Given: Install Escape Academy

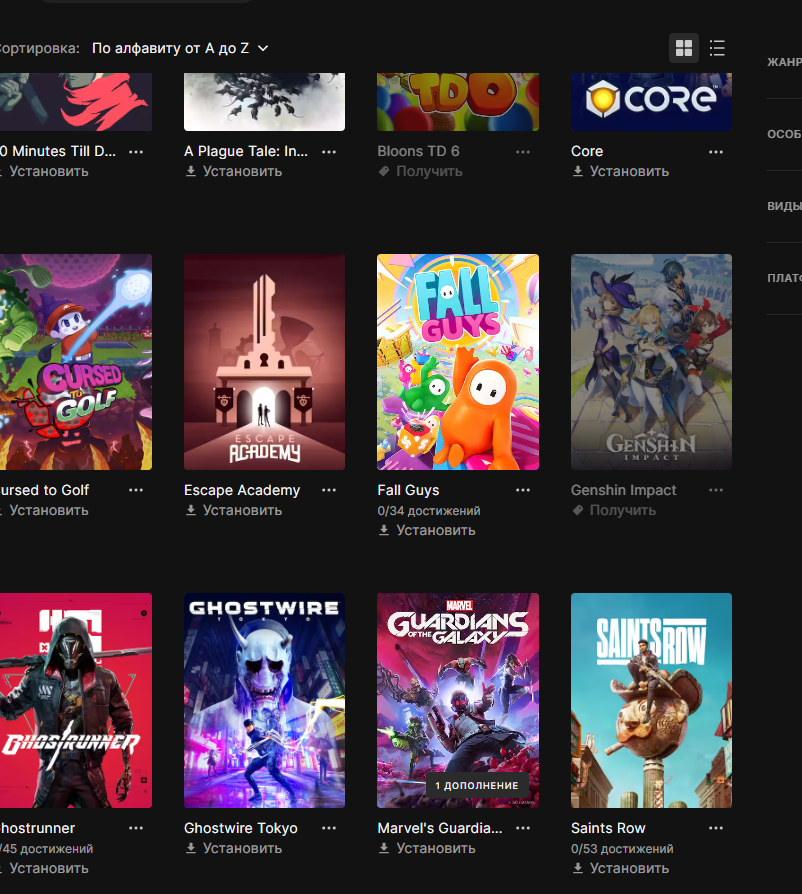Looking at the screenshot, I should (x=234, y=510).
